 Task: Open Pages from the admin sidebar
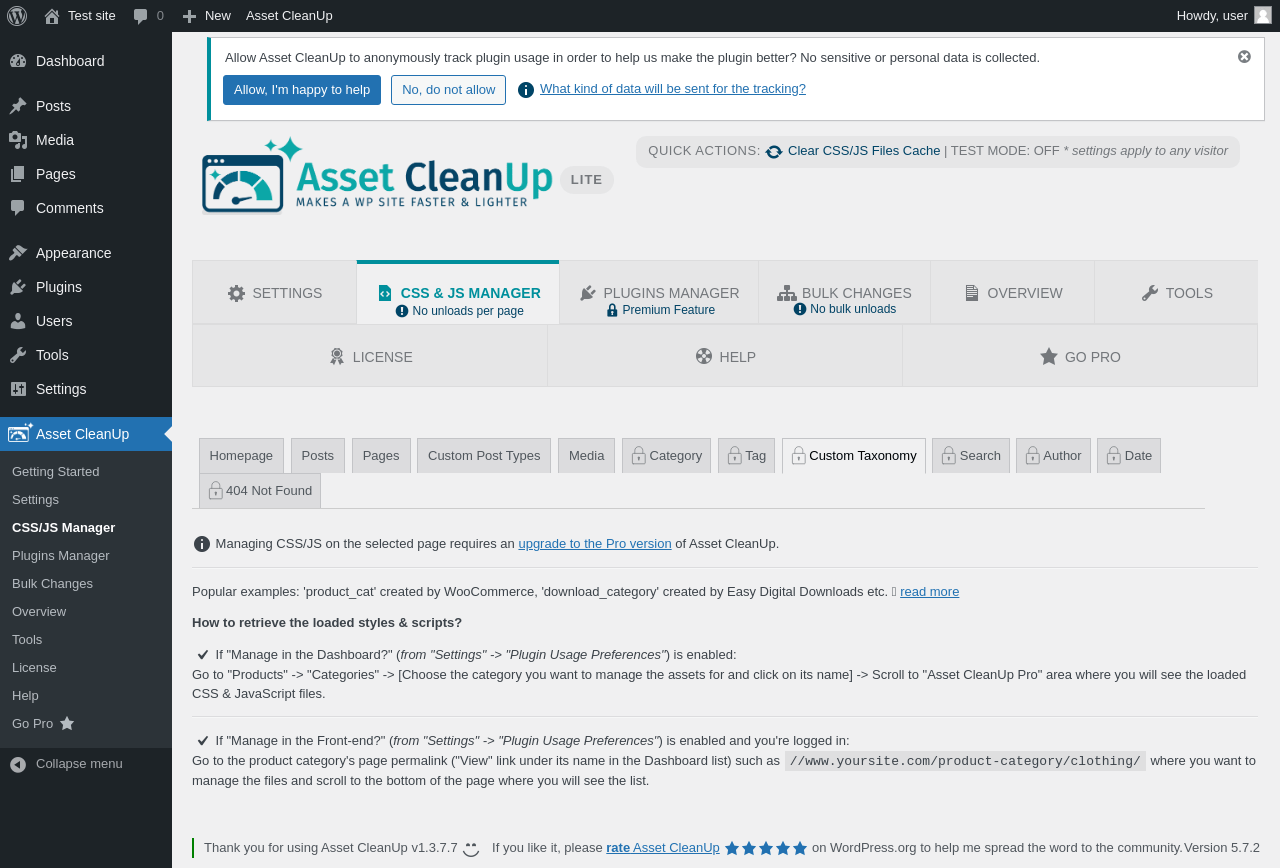[x=86, y=174]
